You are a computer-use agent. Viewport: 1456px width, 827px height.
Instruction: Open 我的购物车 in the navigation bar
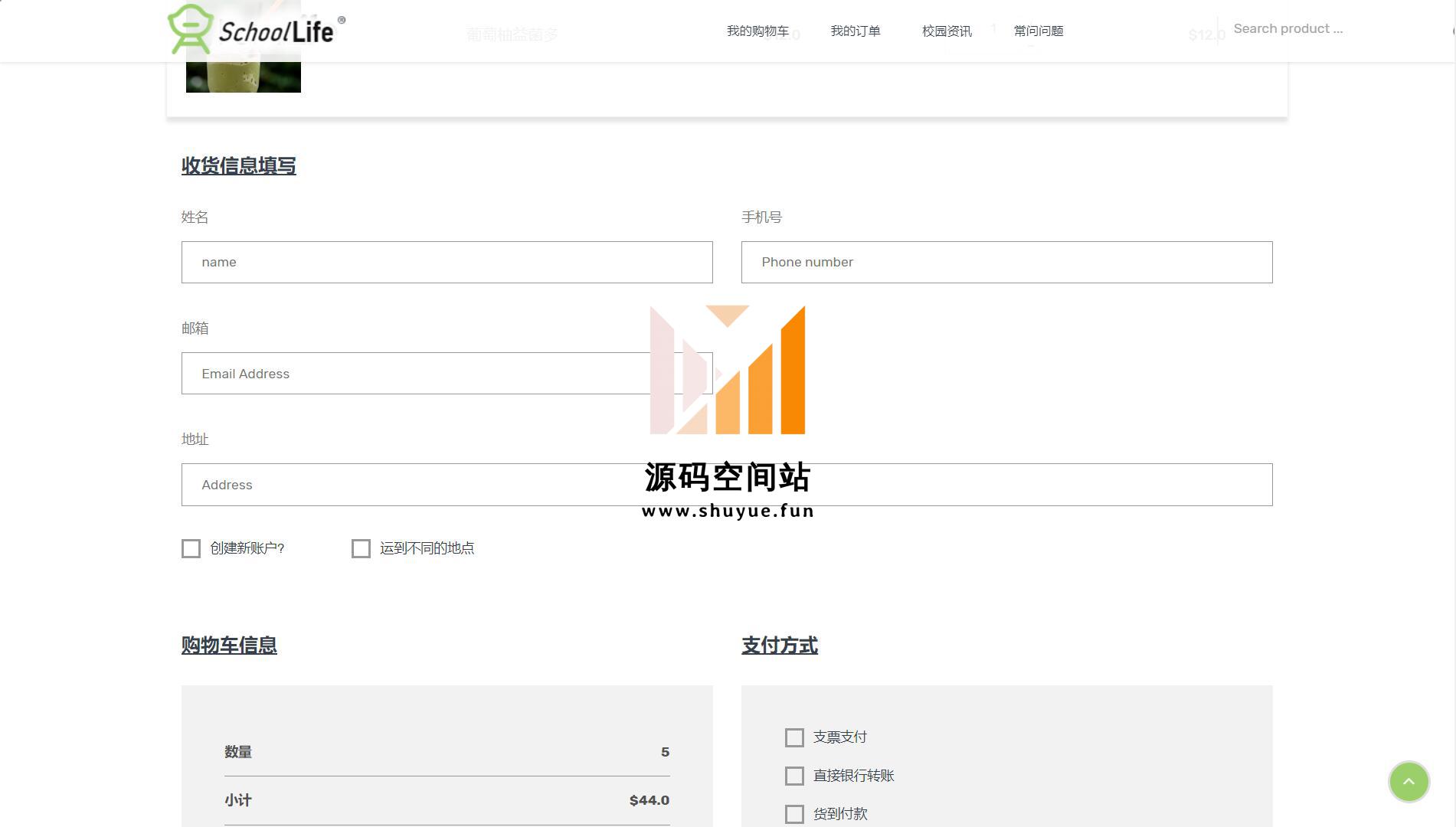[x=757, y=31]
